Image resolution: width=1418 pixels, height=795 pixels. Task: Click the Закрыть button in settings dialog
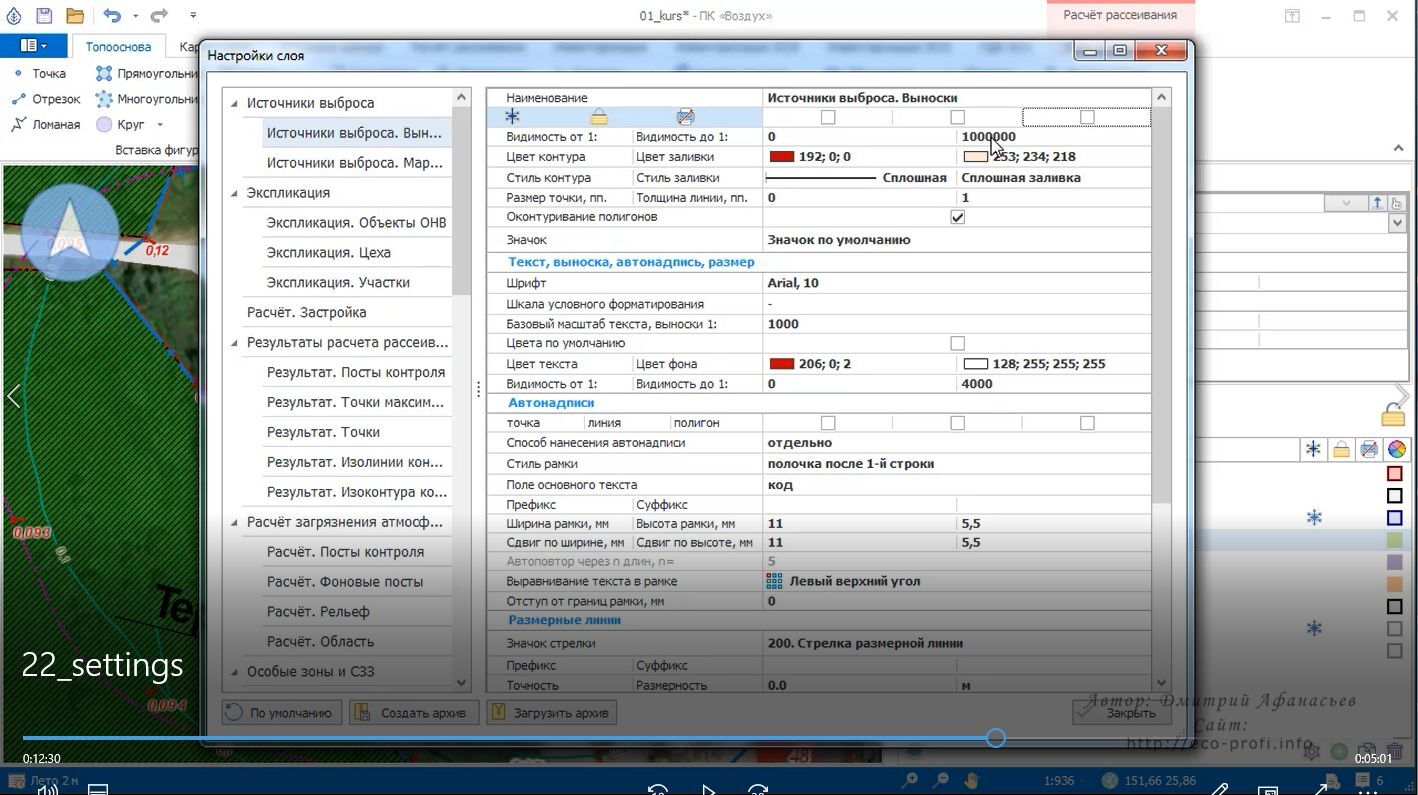click(x=1121, y=713)
